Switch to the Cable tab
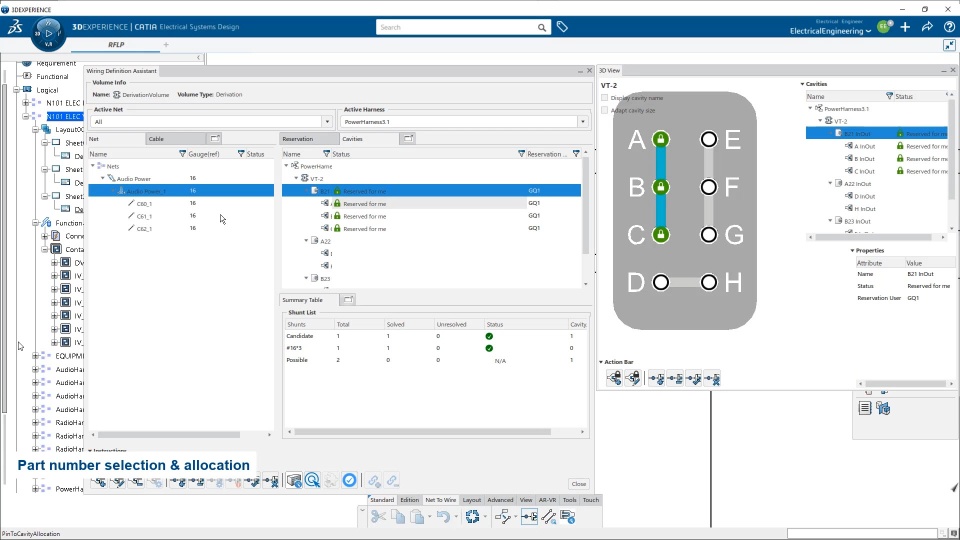The height and width of the screenshot is (540, 960). click(176, 139)
